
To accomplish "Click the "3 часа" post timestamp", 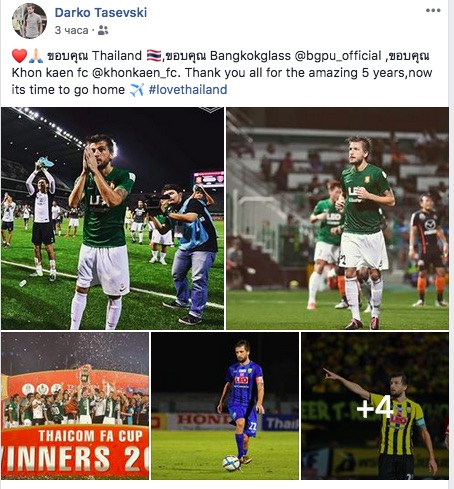I will click(x=71, y=30).
